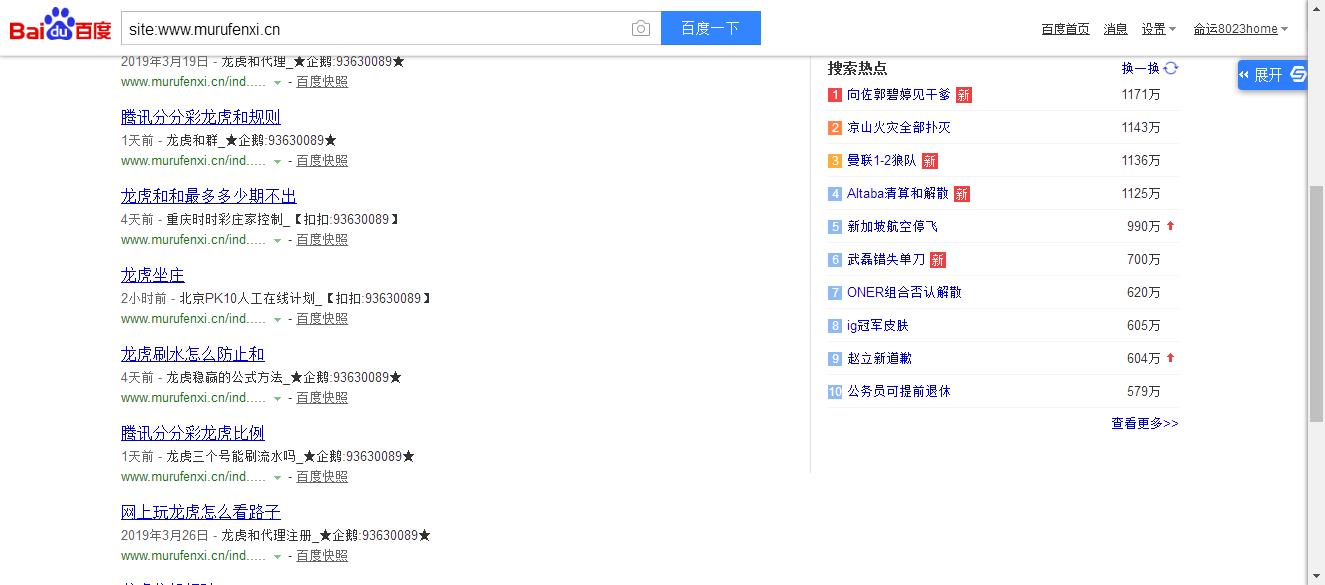The width and height of the screenshot is (1325, 585).
Task: Open 百度快照 under 龙虎和和最多多少期不出
Action: click(322, 240)
